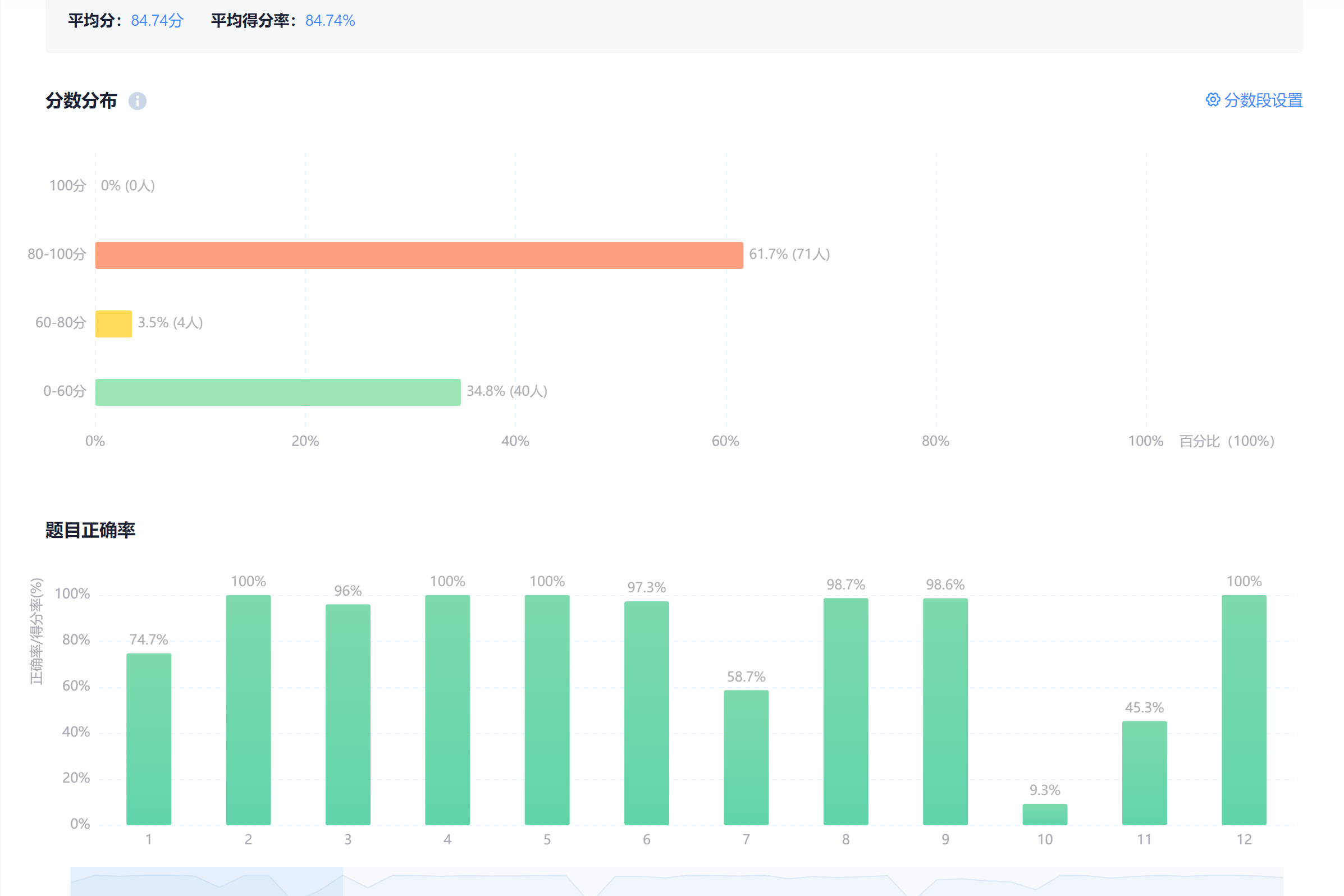Screen dimensions: 1344x896
Task: Click the question 6 bar showing 97.3%
Action: (646, 712)
